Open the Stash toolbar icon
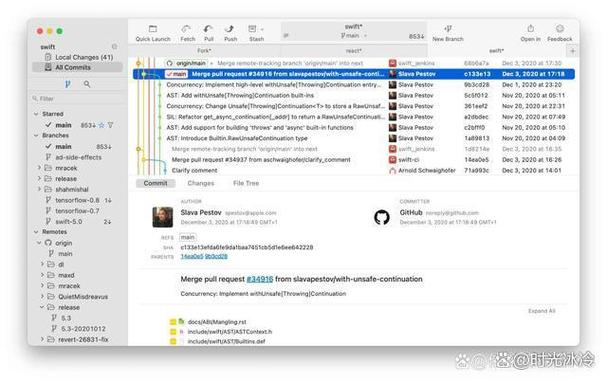The image size is (607, 382). (252, 29)
